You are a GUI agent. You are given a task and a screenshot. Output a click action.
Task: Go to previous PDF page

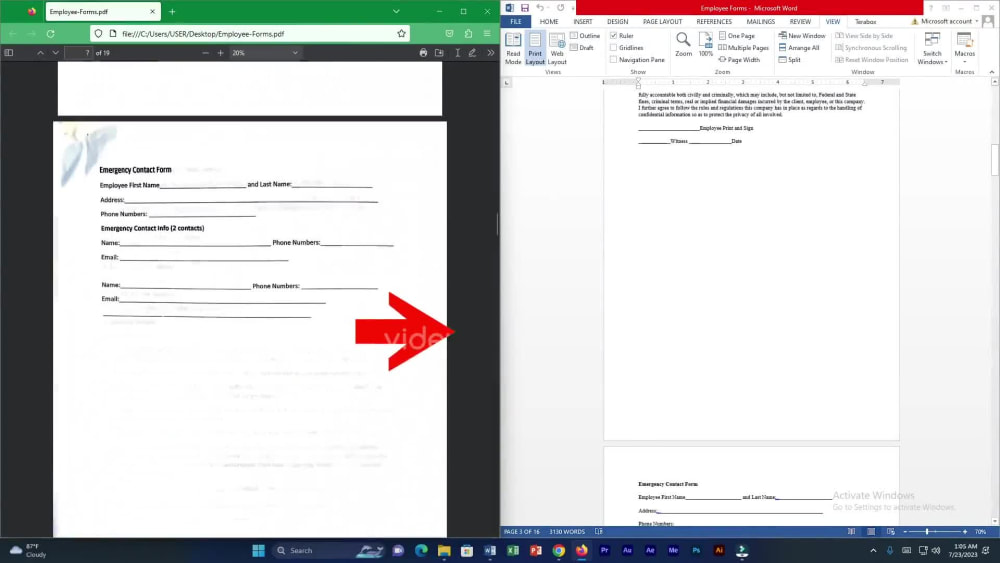(x=40, y=53)
